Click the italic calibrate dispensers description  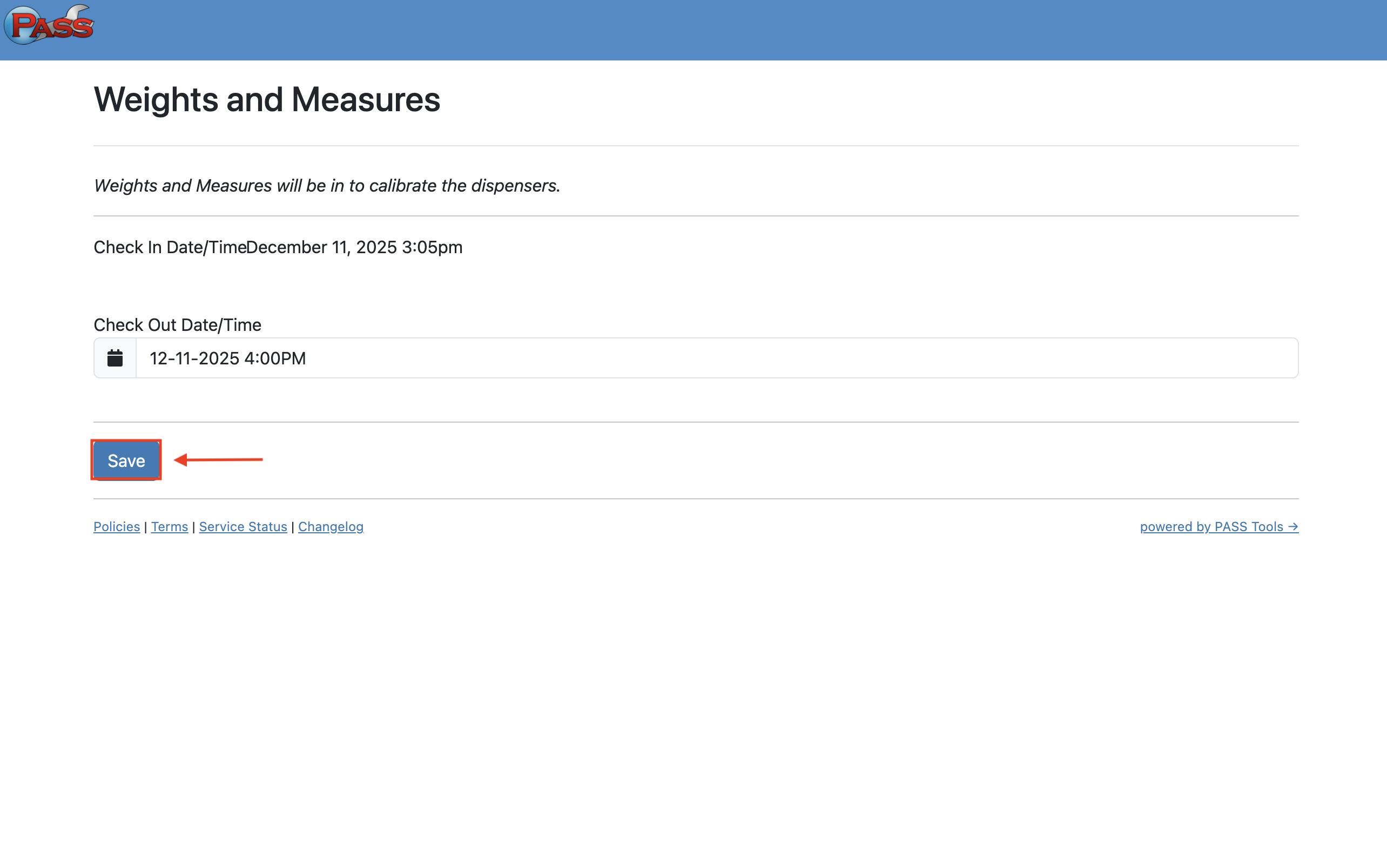[x=327, y=186]
